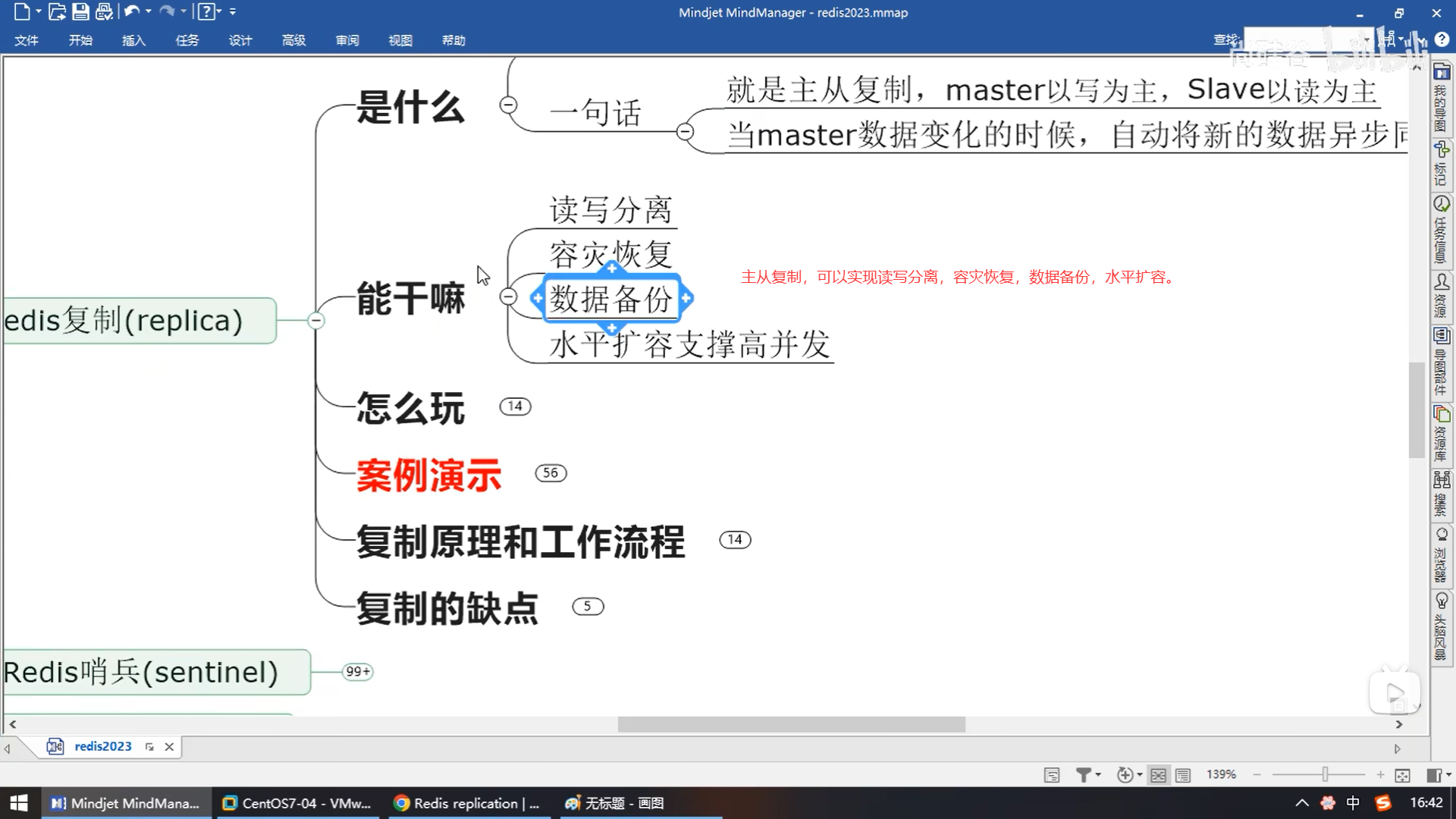This screenshot has width=1456, height=819.
Task: Click the filter funnel icon in status bar
Action: tap(1084, 775)
